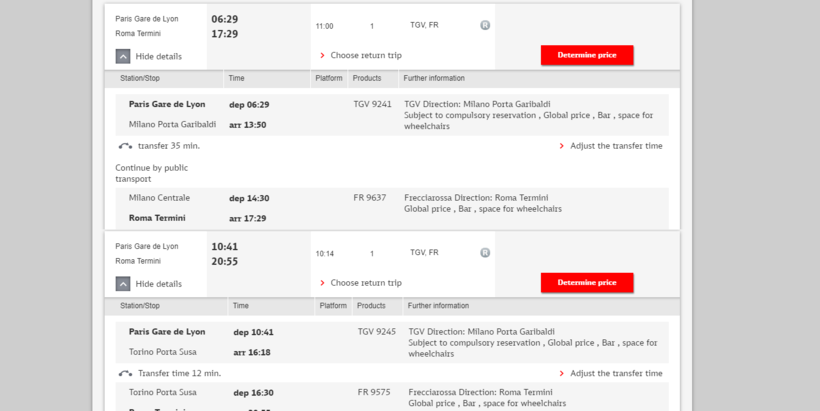Click the Milano Centrale station stop
820x411 pixels.
click(x=159, y=198)
